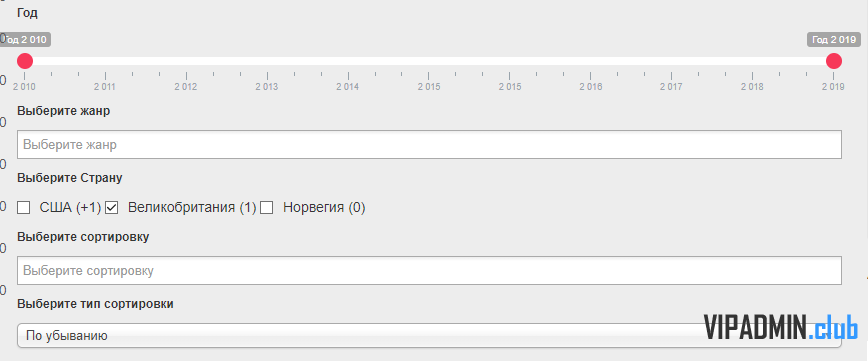
Task: Click the Год 2 010 tooltip badge
Action: (25, 40)
